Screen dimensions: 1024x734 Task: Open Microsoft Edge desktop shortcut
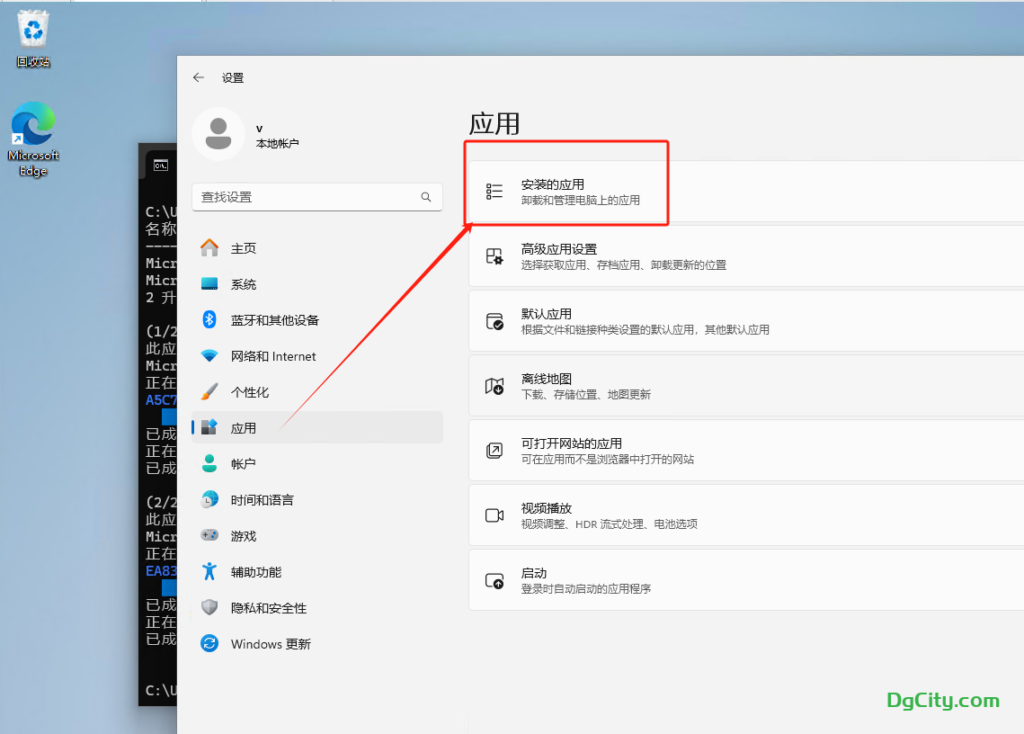pyautogui.click(x=33, y=130)
